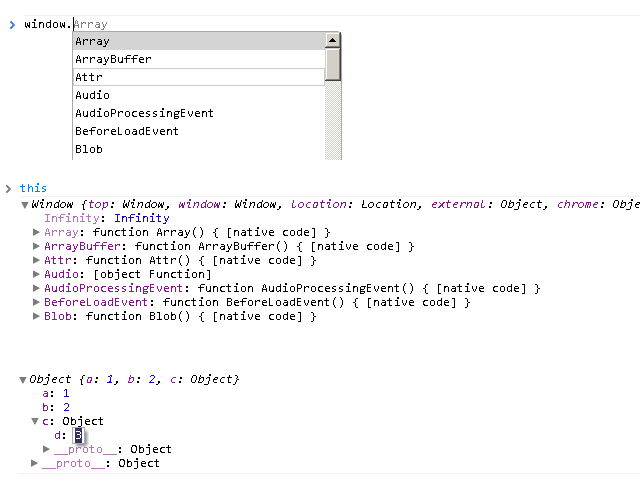
Task: Click 'function Array() { [native code] }' text
Action: coord(211,232)
